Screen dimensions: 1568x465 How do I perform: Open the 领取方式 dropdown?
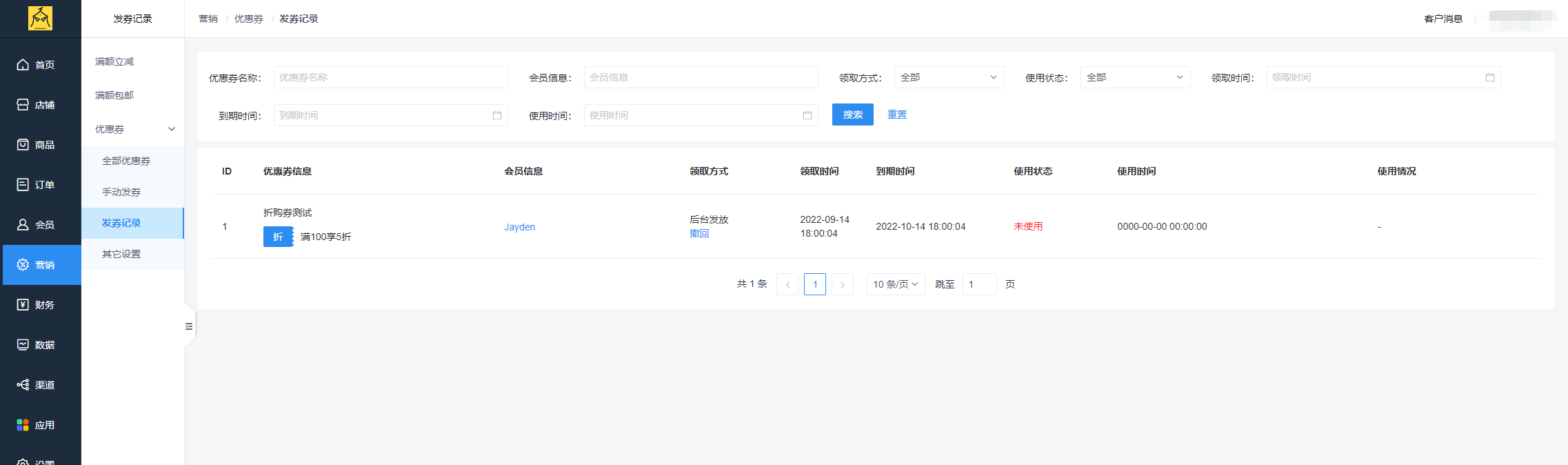(949, 77)
